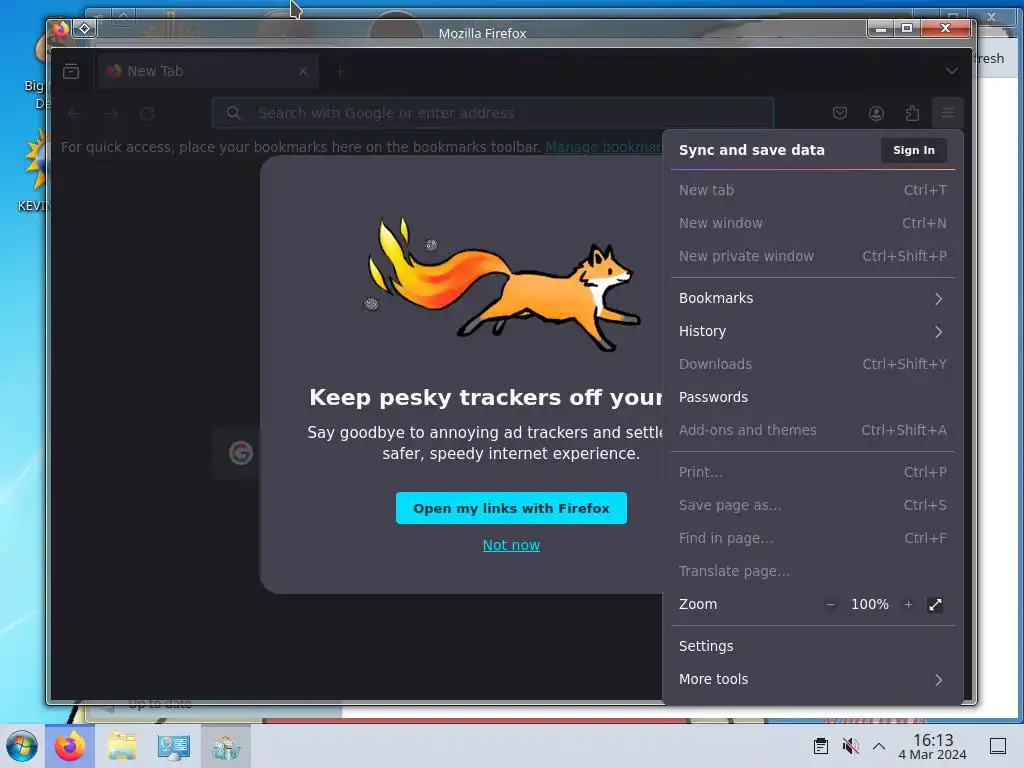Toggle the hamburger application menu
1024x768 pixels.
[948, 113]
